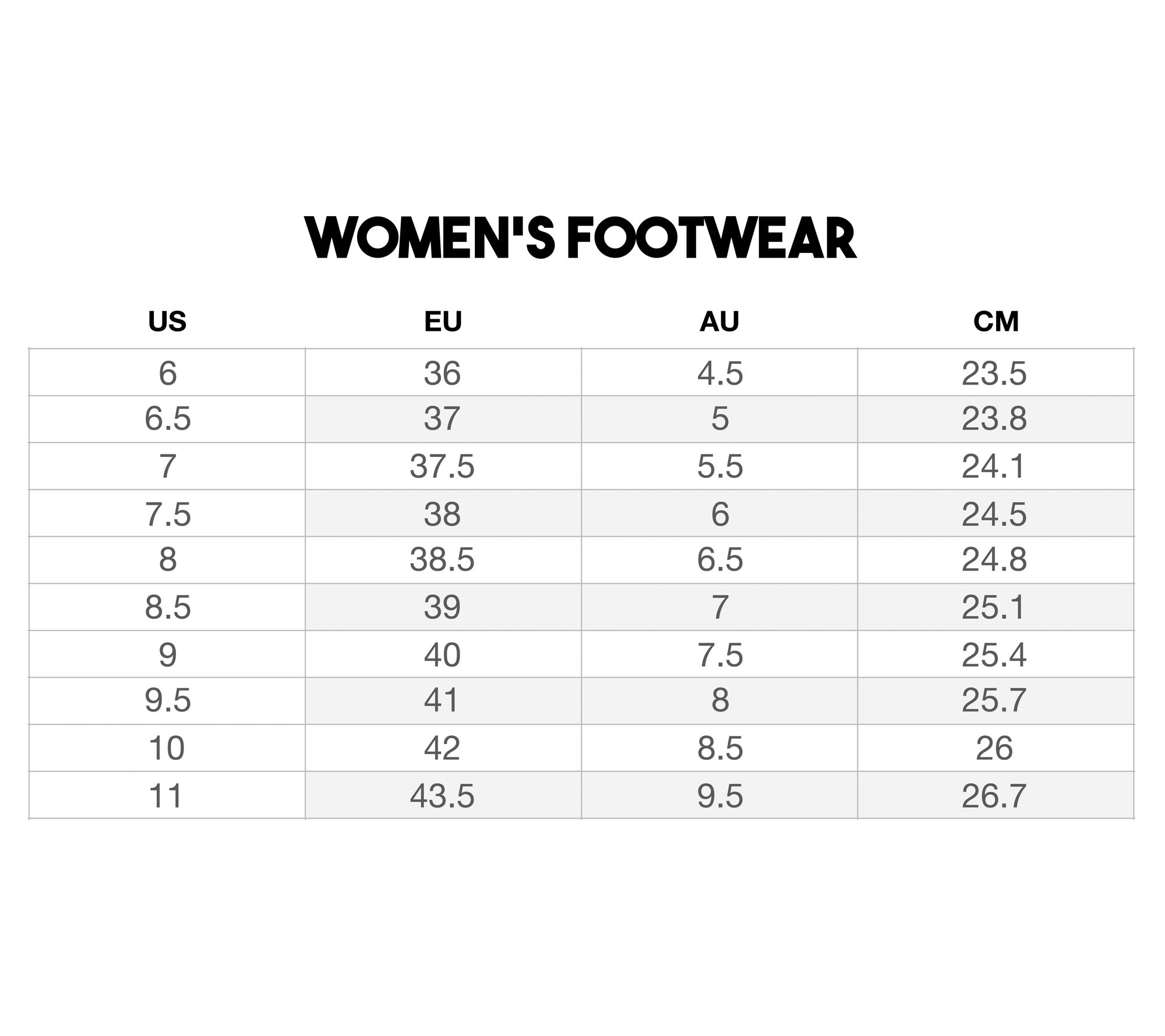This screenshot has width=1165, height=1036.
Task: Select EU size 40 cell
Action: [x=443, y=654]
